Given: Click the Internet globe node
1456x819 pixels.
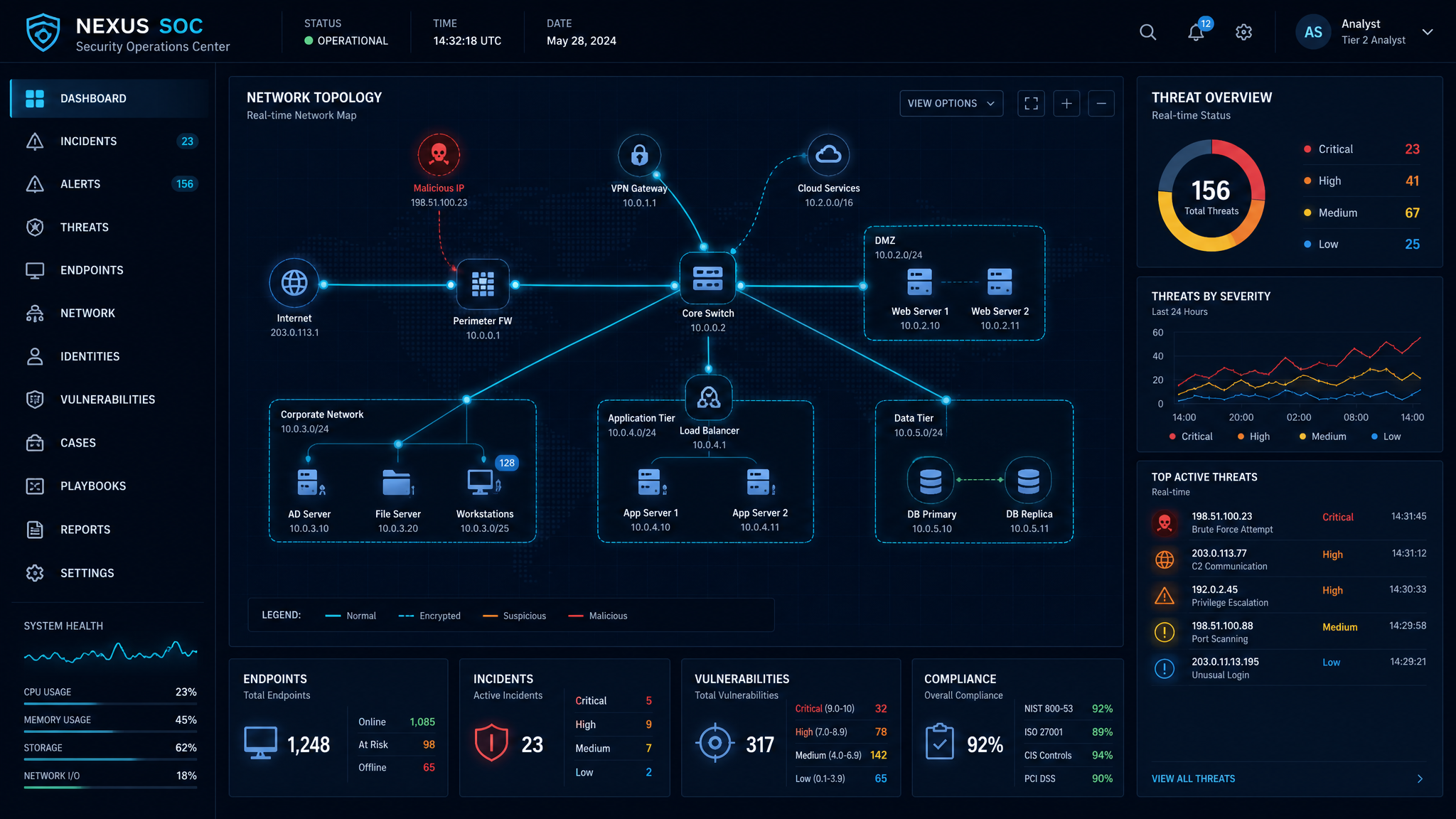Looking at the screenshot, I should click(x=294, y=283).
